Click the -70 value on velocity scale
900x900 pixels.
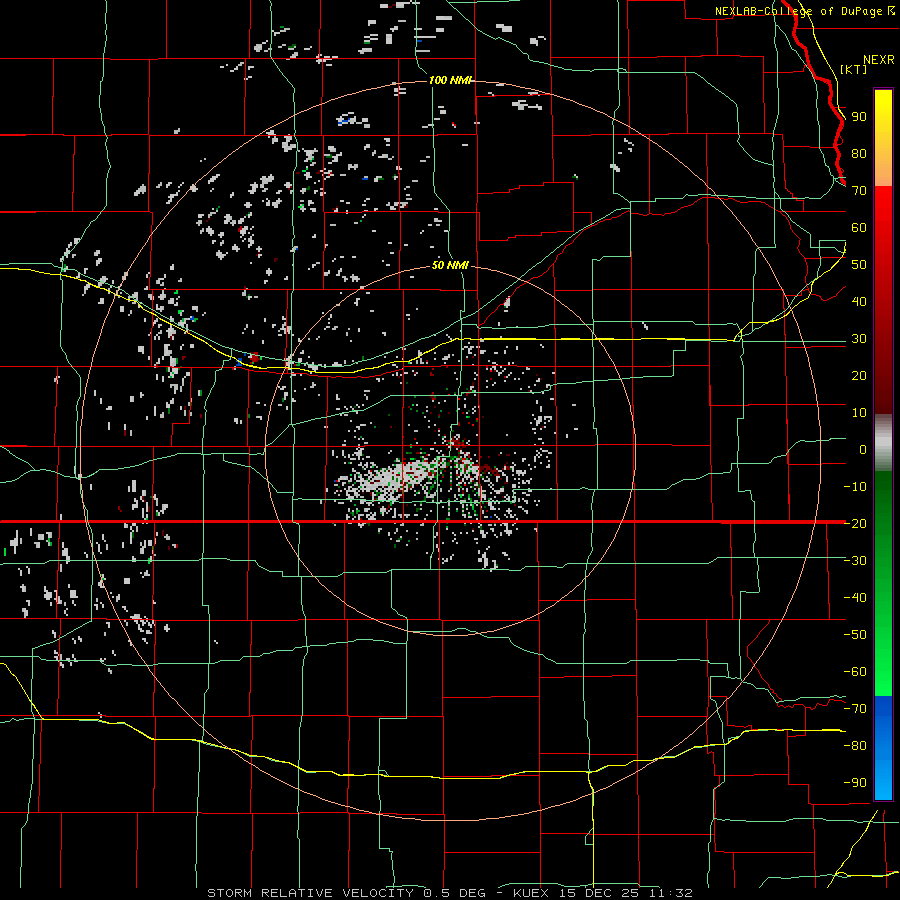[855, 708]
